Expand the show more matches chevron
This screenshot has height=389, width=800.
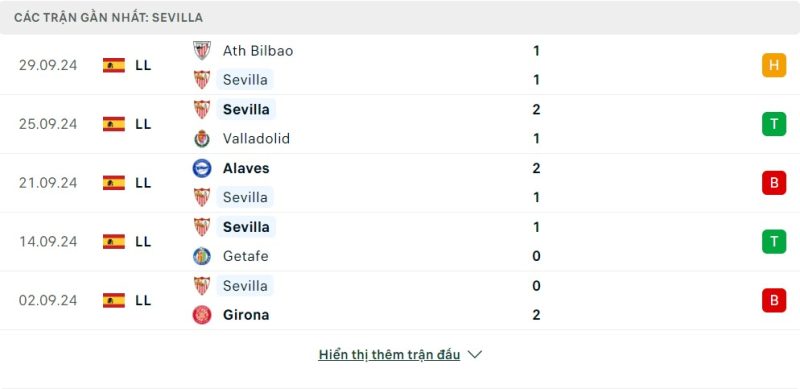click(x=474, y=354)
